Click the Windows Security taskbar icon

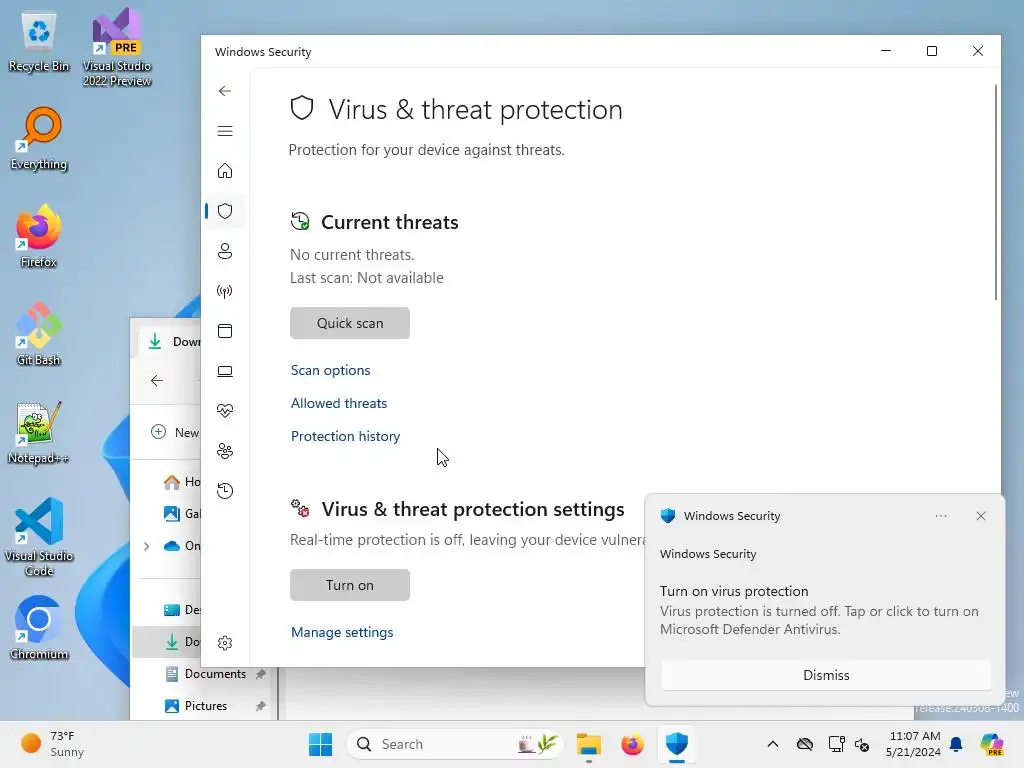point(677,744)
